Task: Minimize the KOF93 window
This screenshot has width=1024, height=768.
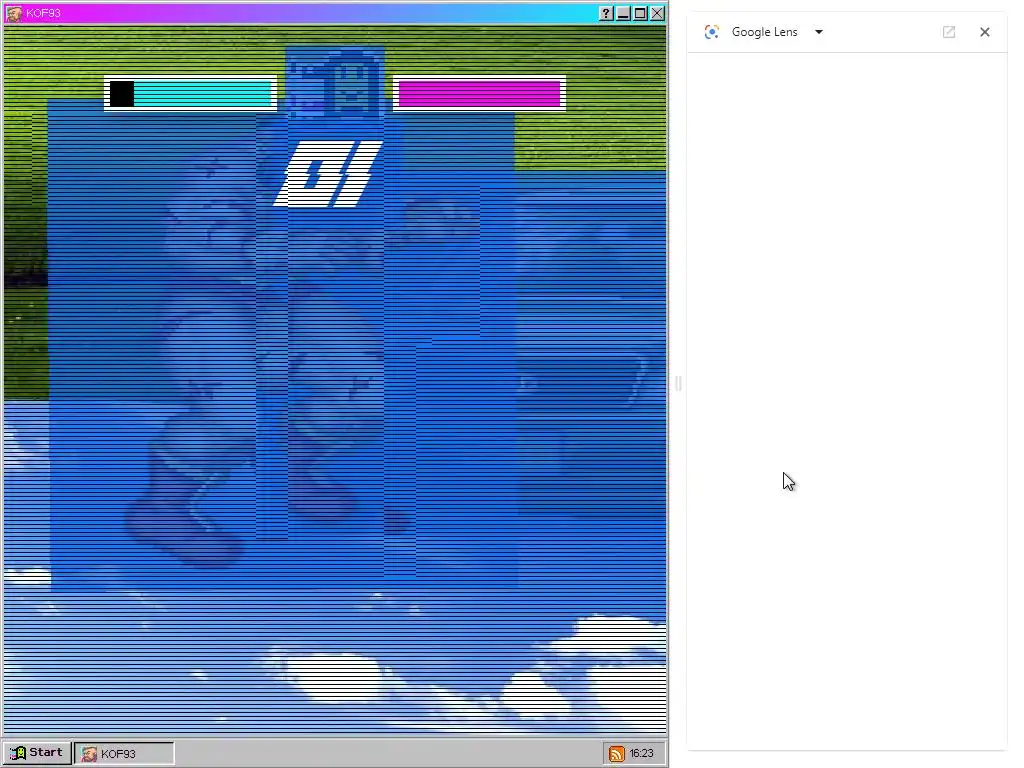Action: (x=623, y=13)
